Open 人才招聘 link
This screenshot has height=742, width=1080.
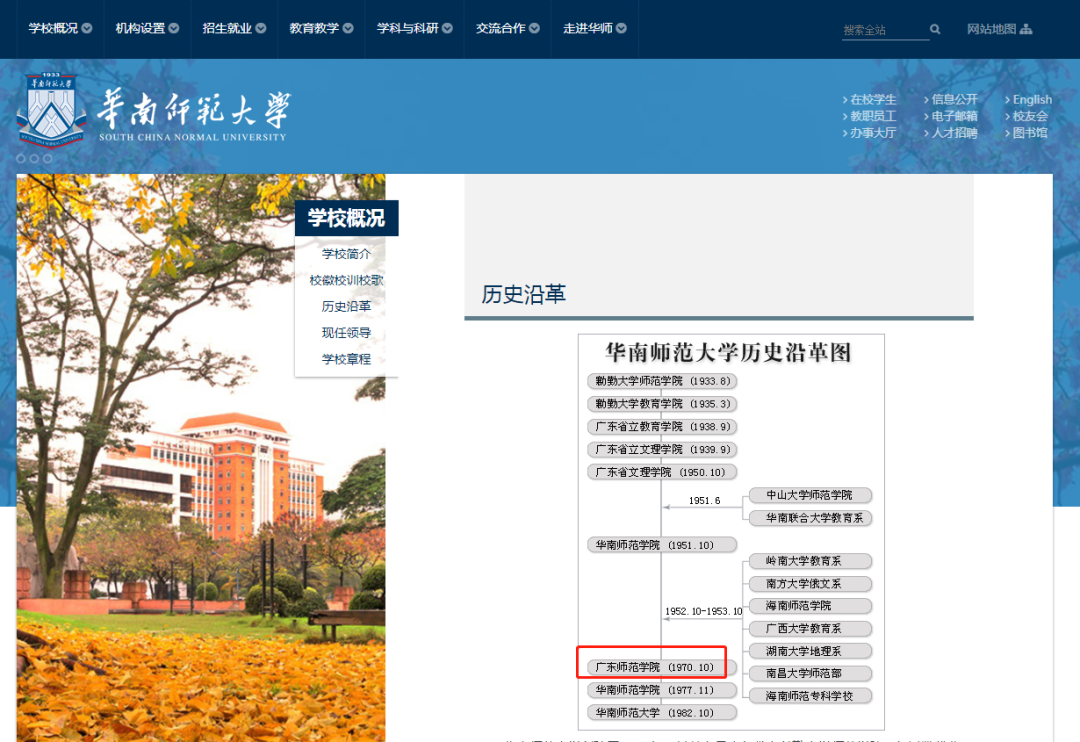click(x=954, y=132)
